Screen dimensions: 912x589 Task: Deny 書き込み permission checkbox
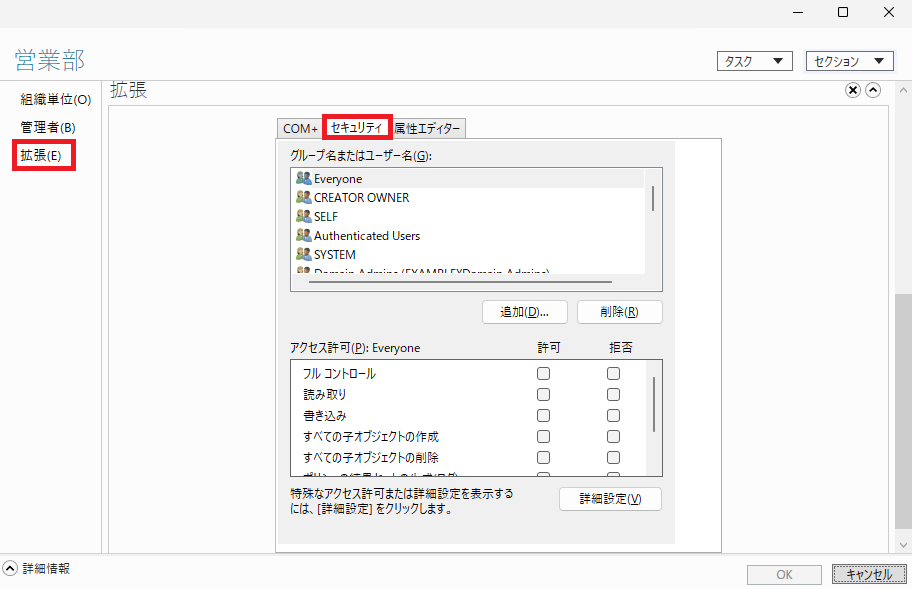[613, 415]
